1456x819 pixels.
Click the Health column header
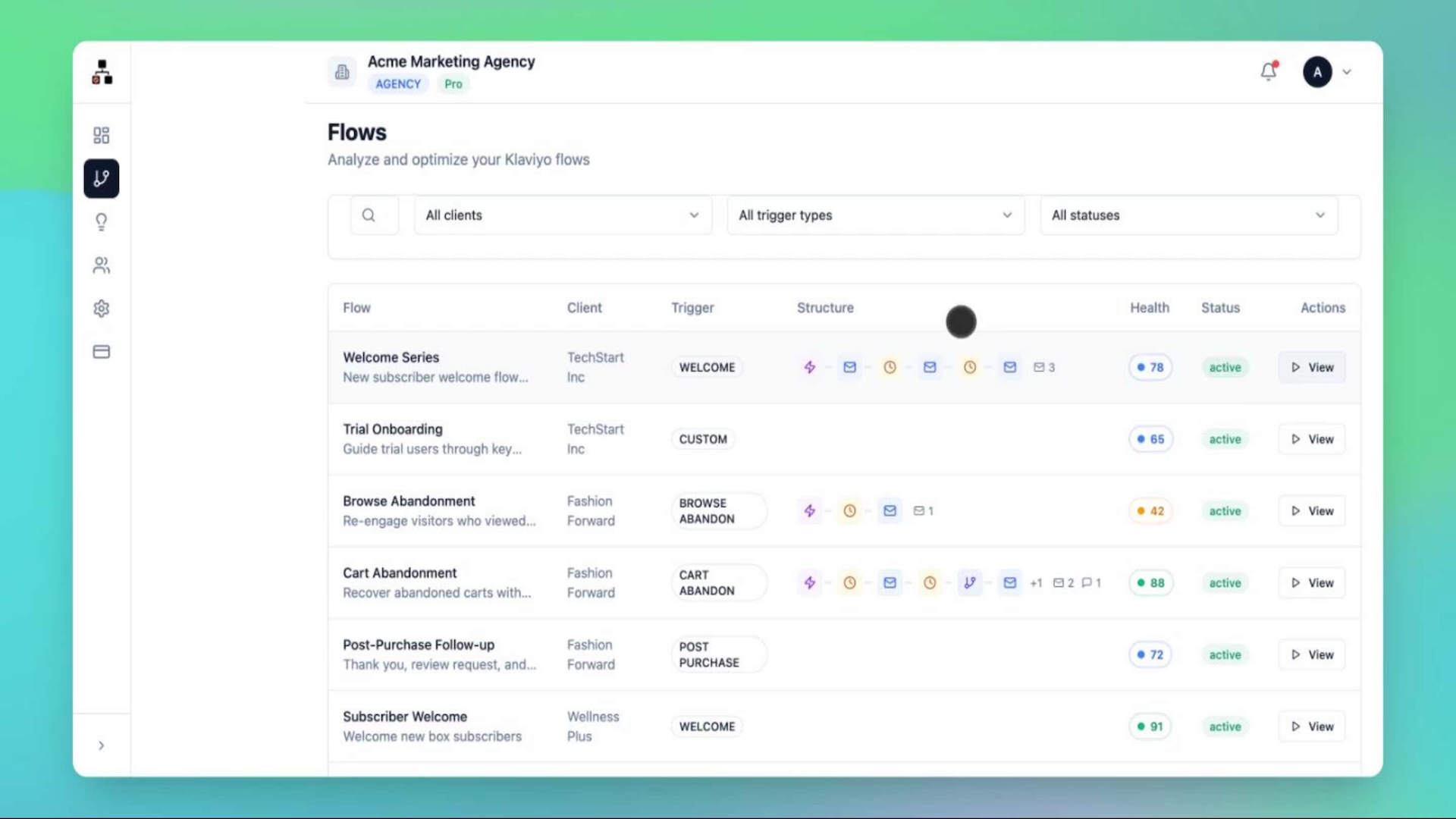[x=1149, y=308]
